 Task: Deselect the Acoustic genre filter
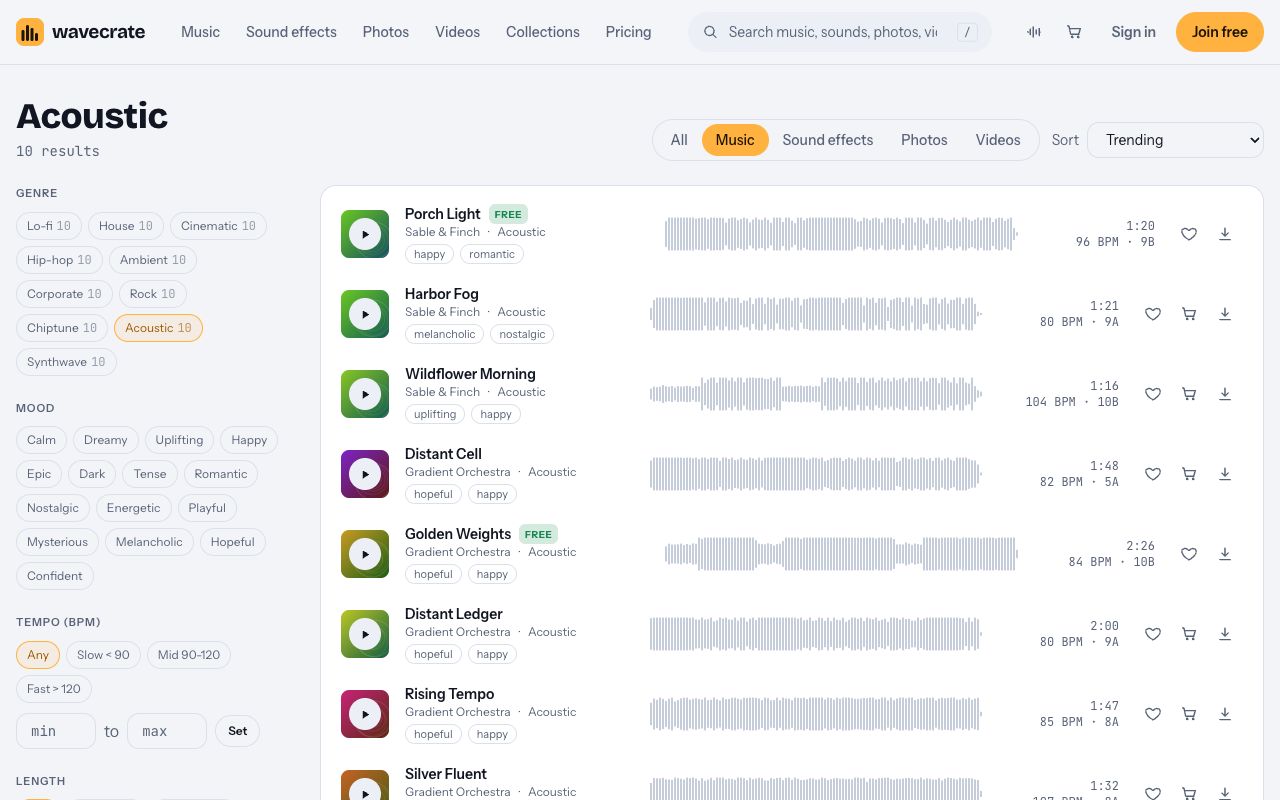158,328
